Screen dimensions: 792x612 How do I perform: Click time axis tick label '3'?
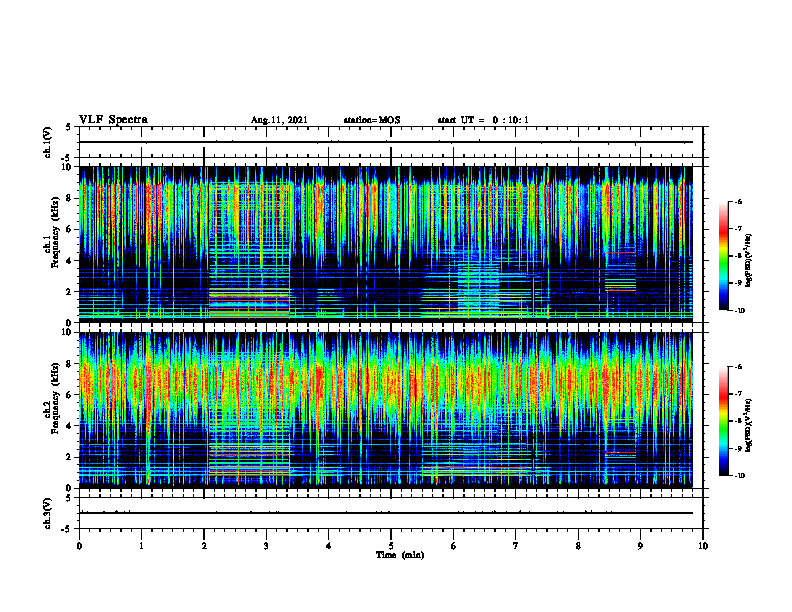pos(266,546)
